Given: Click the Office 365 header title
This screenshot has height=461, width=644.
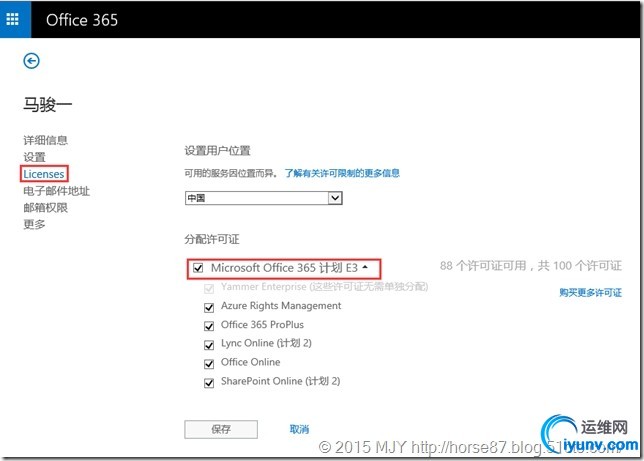Looking at the screenshot, I should (82, 20).
